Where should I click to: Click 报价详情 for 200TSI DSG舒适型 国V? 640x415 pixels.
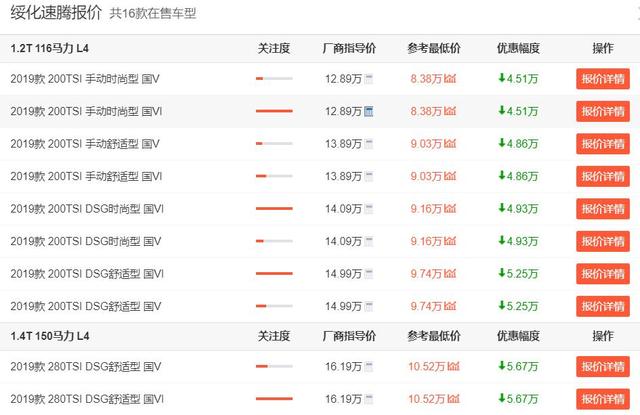tap(603, 306)
